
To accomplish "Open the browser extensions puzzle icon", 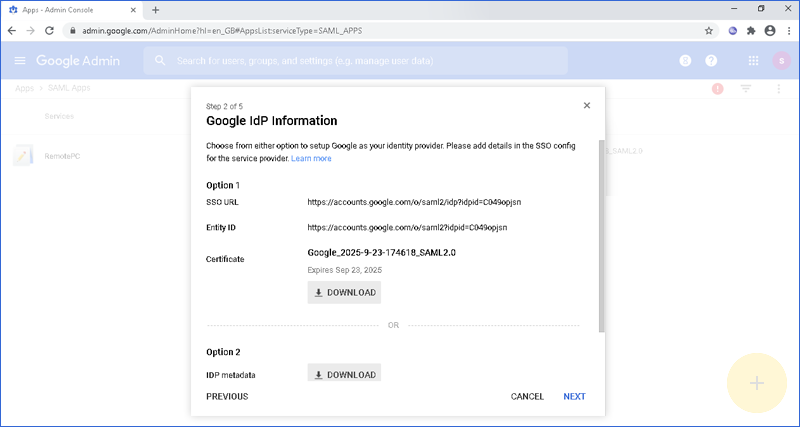I will [x=751, y=30].
